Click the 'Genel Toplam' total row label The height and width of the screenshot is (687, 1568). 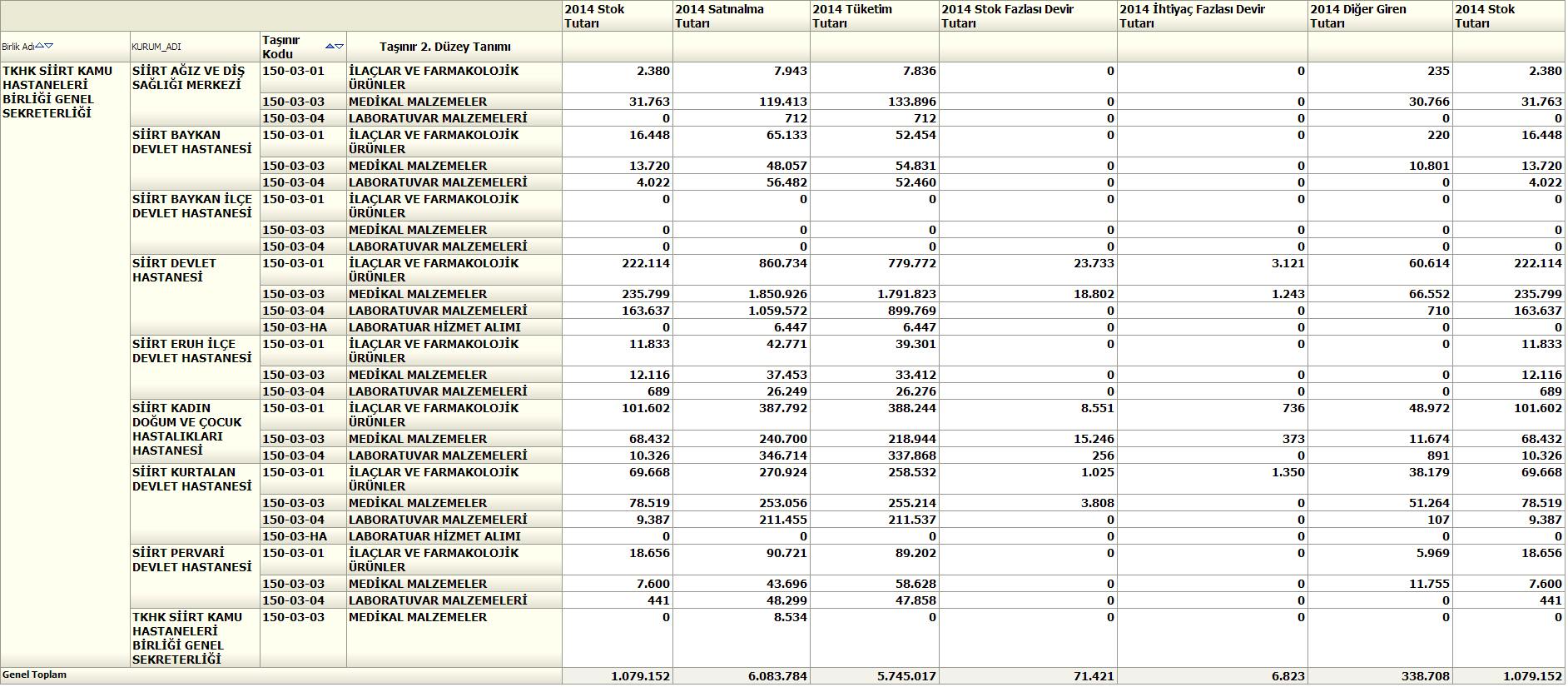pyautogui.click(x=34, y=675)
